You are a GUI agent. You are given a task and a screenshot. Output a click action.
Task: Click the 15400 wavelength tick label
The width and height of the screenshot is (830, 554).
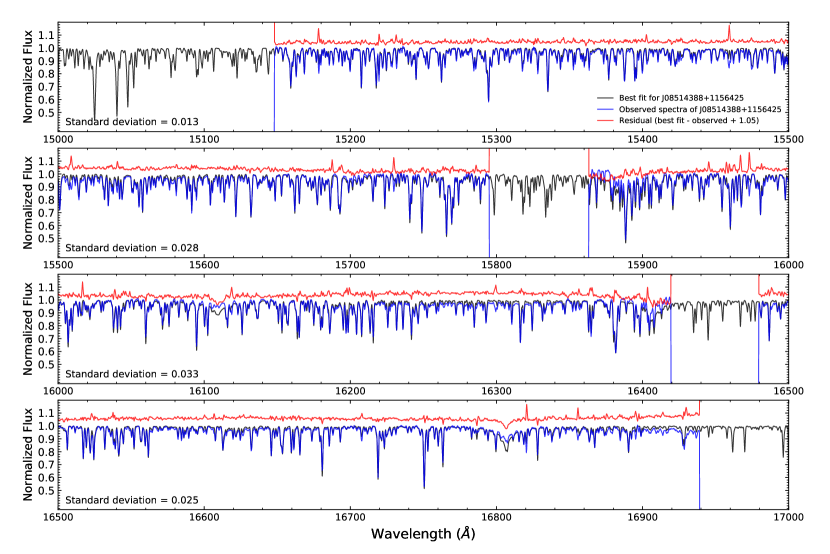coord(643,139)
